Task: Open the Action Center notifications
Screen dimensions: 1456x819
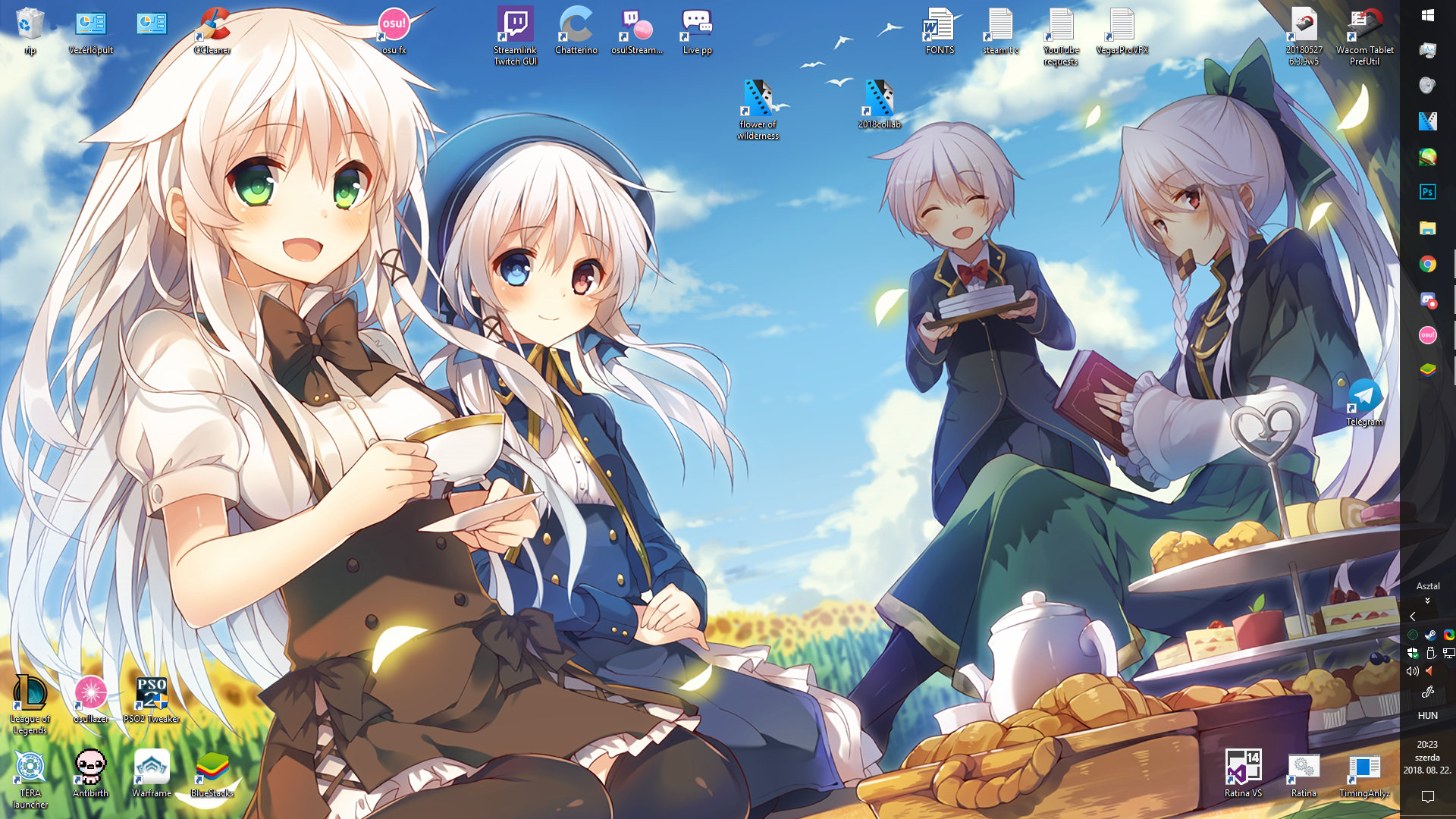Action: click(1428, 796)
